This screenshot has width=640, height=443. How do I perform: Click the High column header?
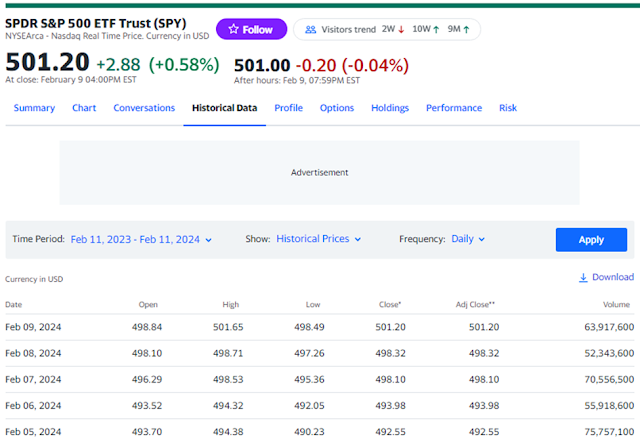coord(231,305)
